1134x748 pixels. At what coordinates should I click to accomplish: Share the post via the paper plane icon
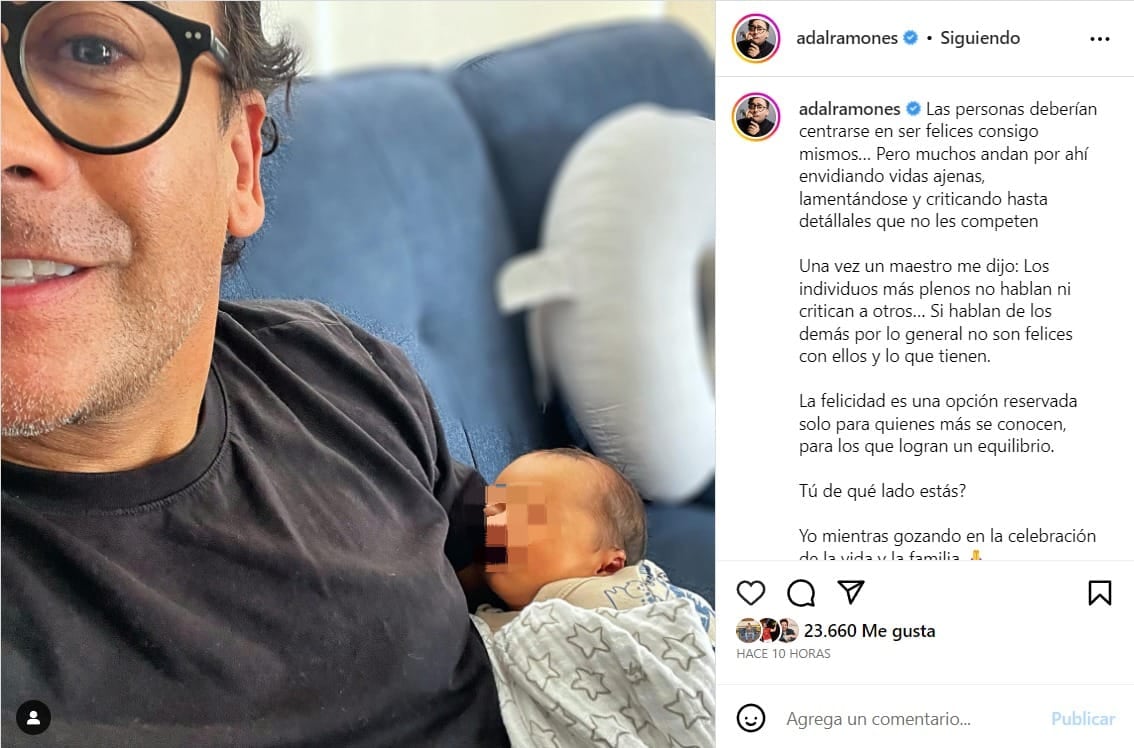pyautogui.click(x=851, y=592)
